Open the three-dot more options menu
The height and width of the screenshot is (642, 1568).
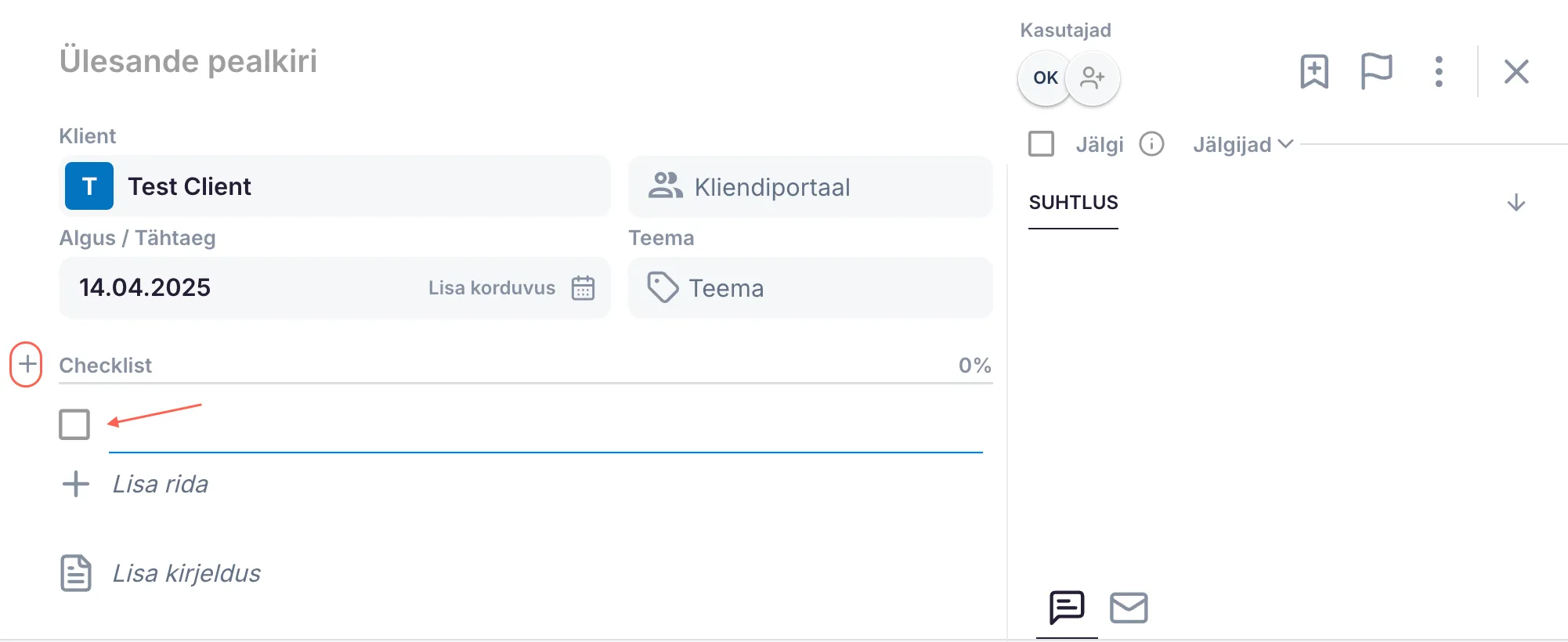click(x=1439, y=72)
